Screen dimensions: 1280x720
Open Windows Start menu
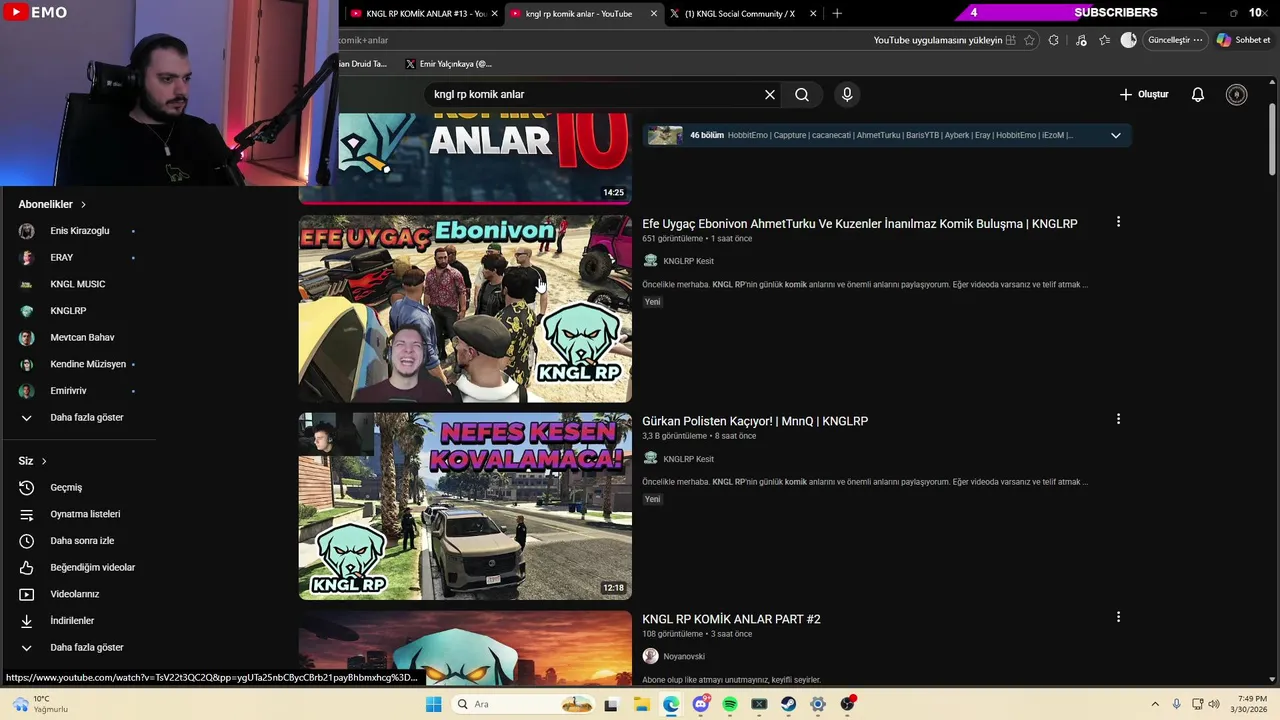(433, 704)
